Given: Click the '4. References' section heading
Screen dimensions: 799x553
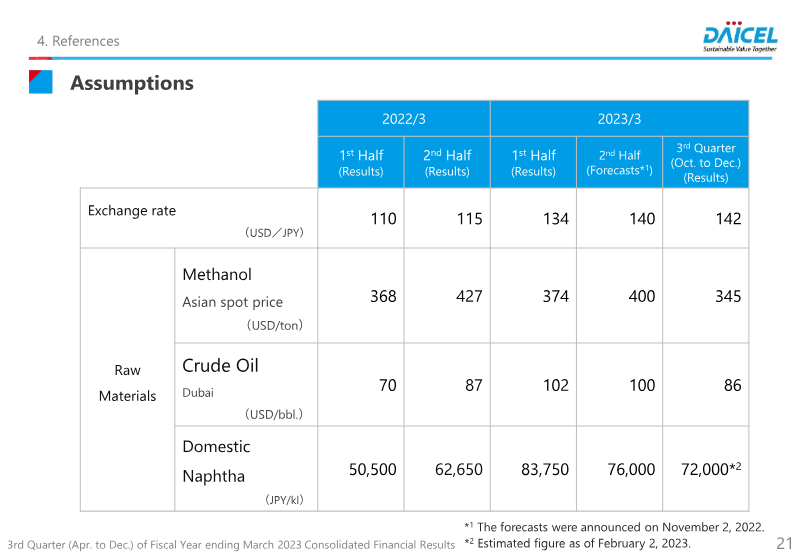Looking at the screenshot, I should [x=78, y=41].
